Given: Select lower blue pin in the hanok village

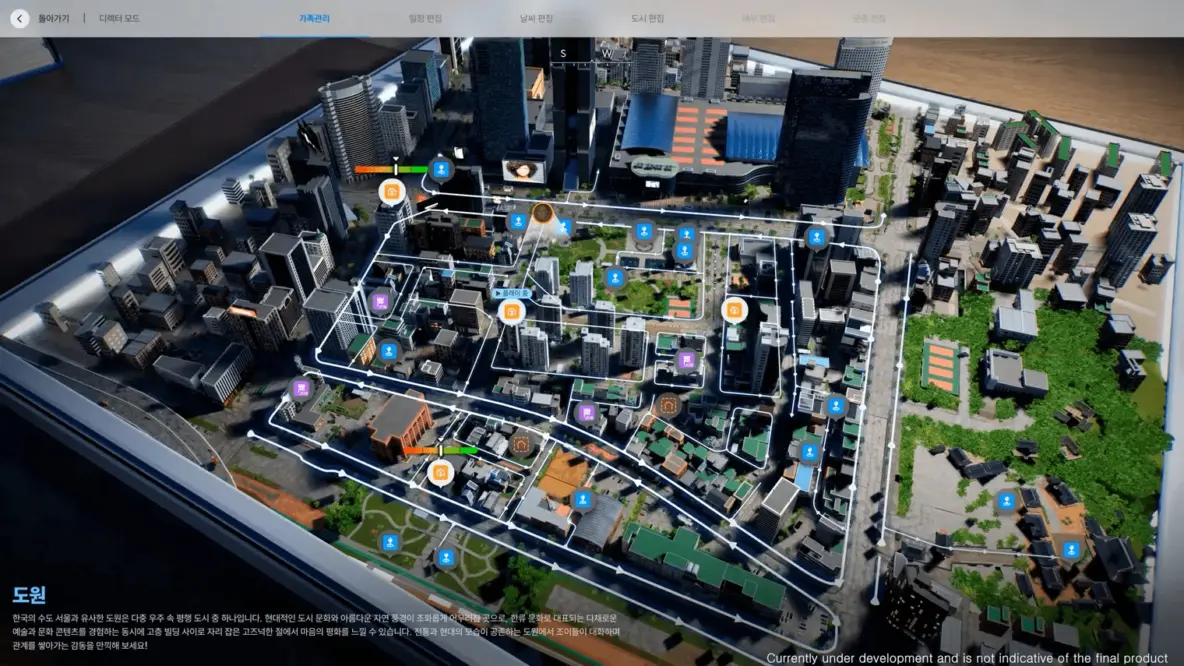Looking at the screenshot, I should pyautogui.click(x=1071, y=550).
